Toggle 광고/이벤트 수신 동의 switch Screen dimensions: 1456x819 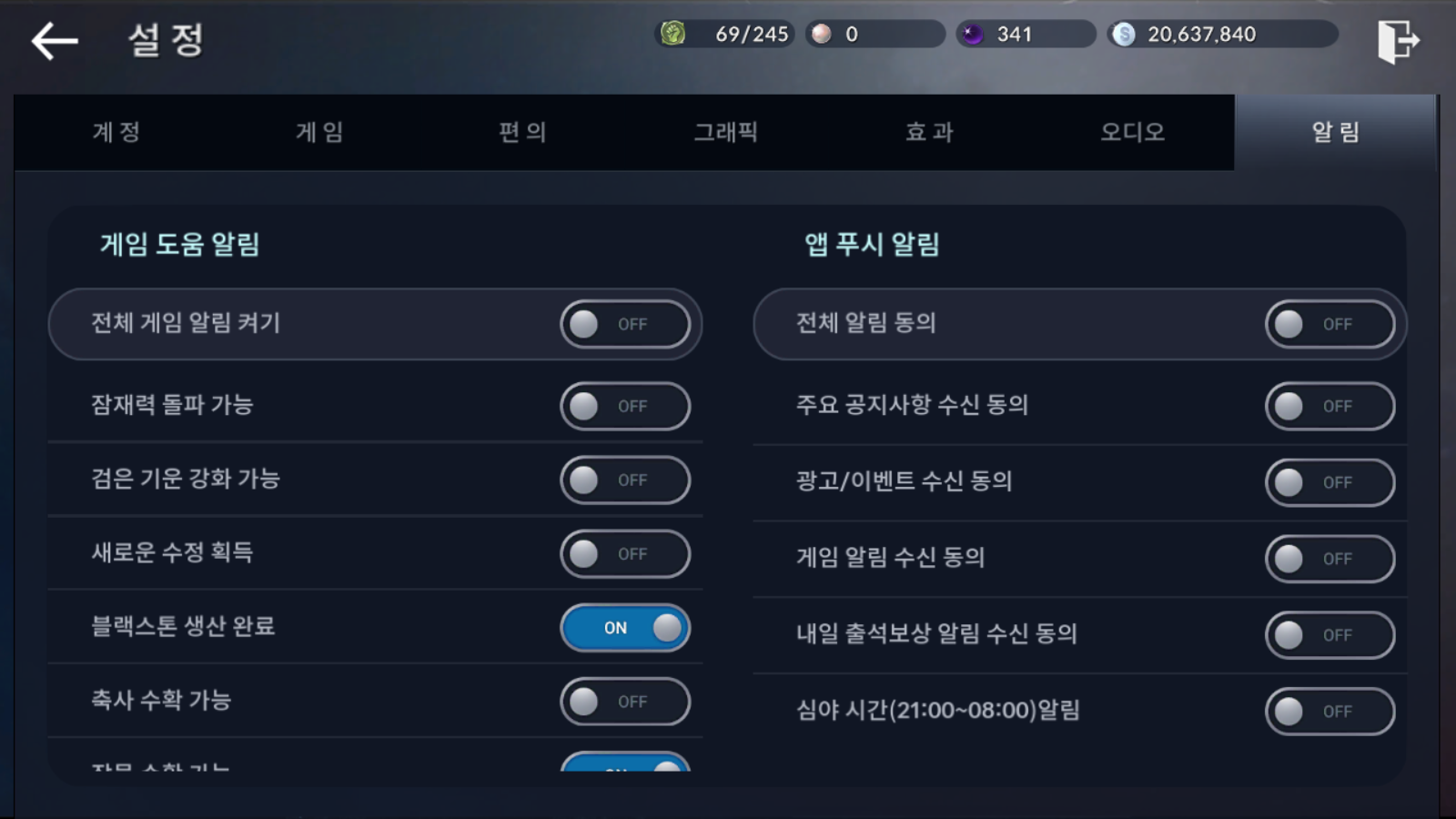pyautogui.click(x=1330, y=482)
